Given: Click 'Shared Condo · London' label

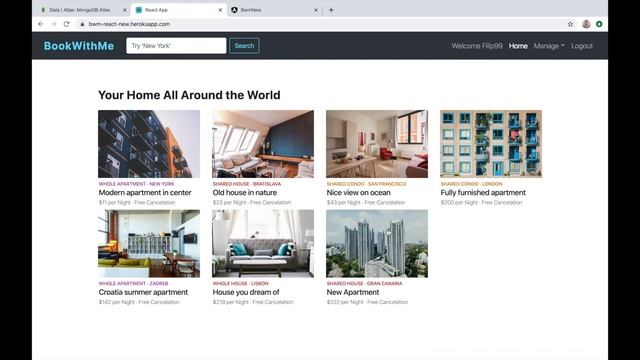Looking at the screenshot, I should coord(471,184).
